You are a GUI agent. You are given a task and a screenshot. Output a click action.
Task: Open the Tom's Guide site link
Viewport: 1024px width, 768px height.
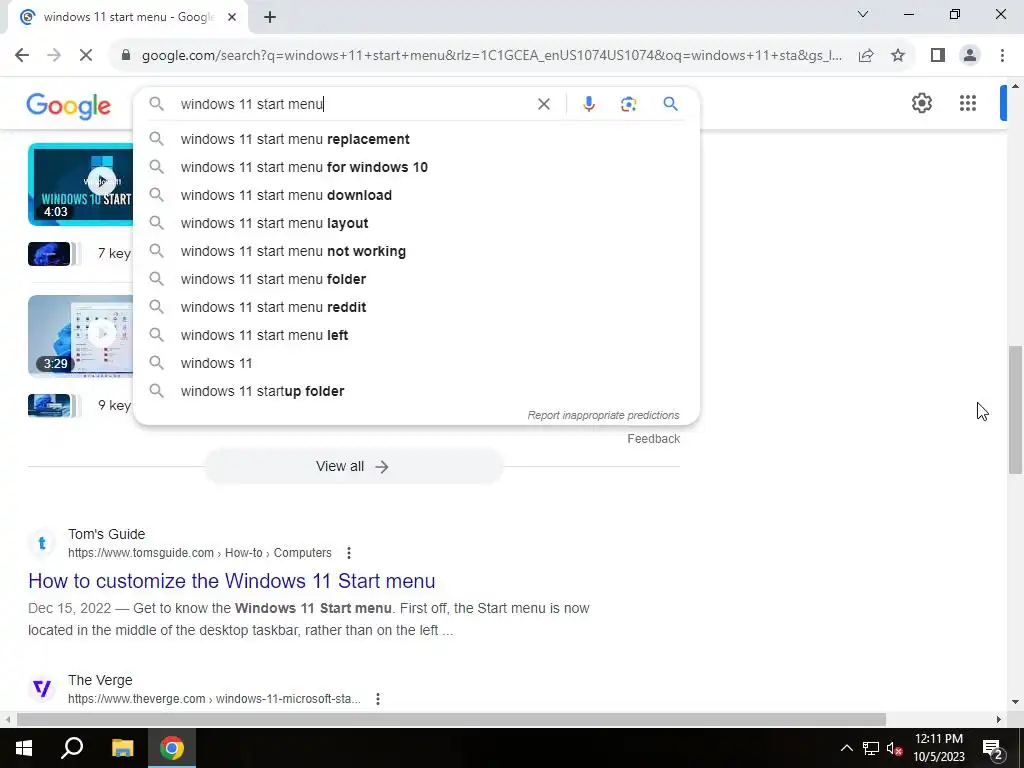(200, 553)
